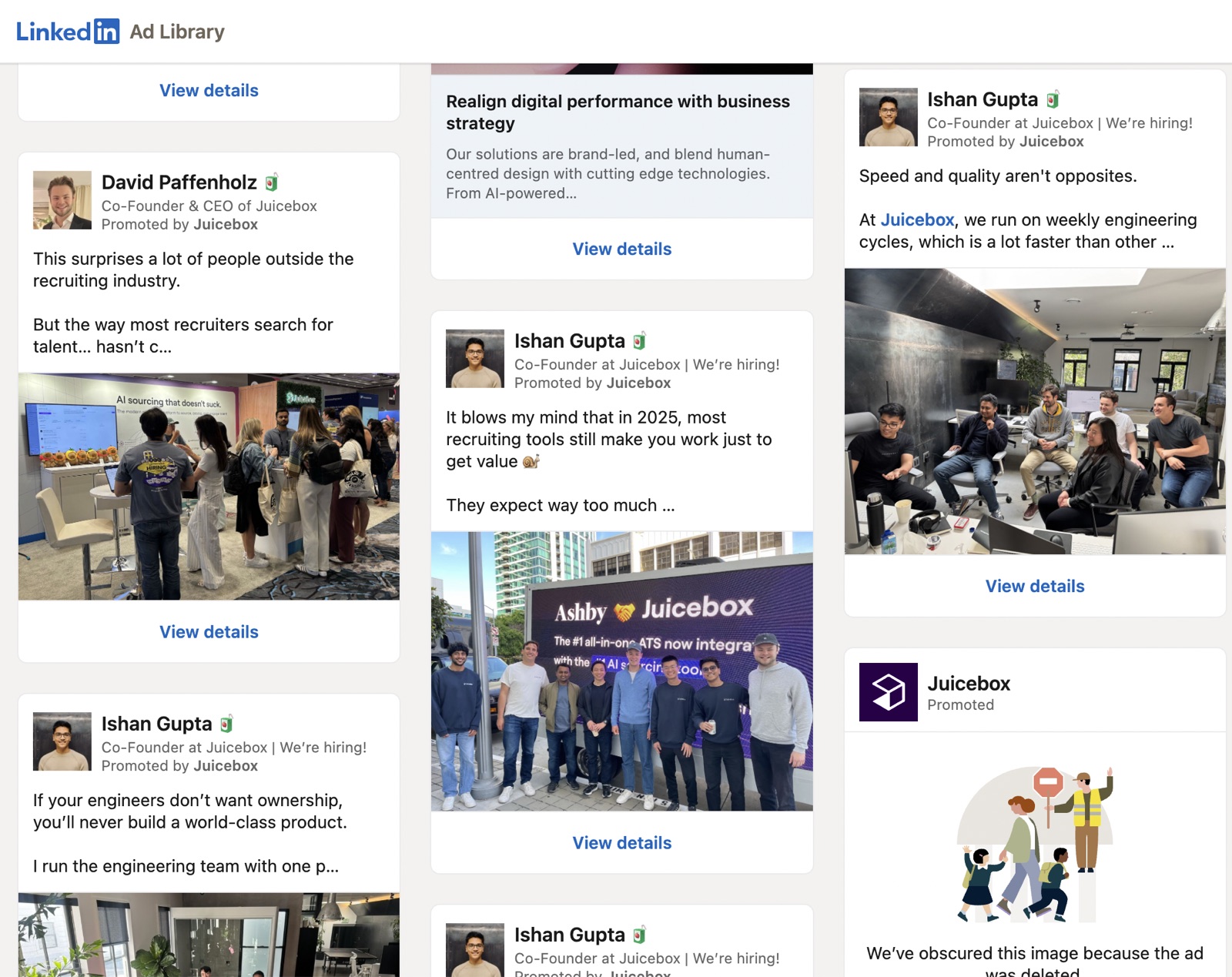View details of the Speed and quality ad

[x=1035, y=587]
